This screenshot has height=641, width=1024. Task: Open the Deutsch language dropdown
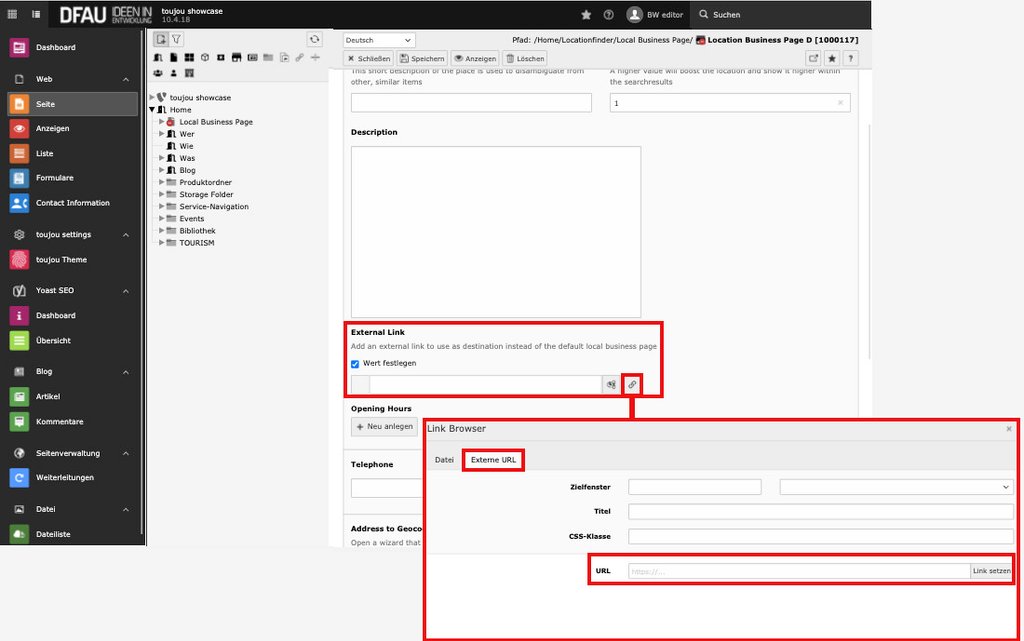pos(379,40)
